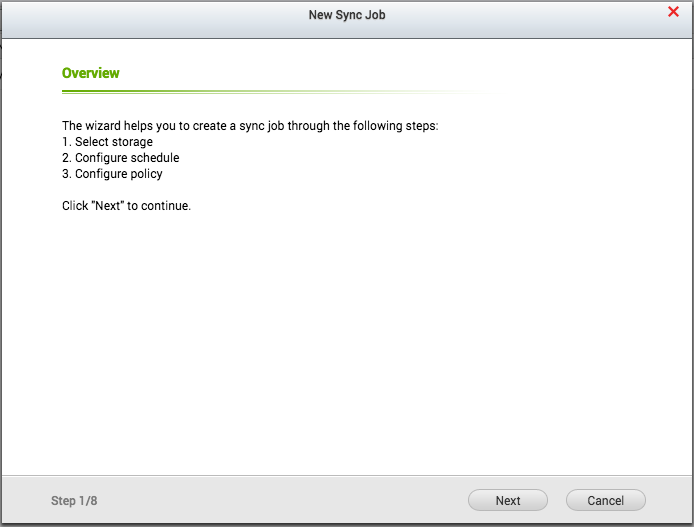
Task: Click the Step 1/8 progress indicator
Action: coord(75,500)
